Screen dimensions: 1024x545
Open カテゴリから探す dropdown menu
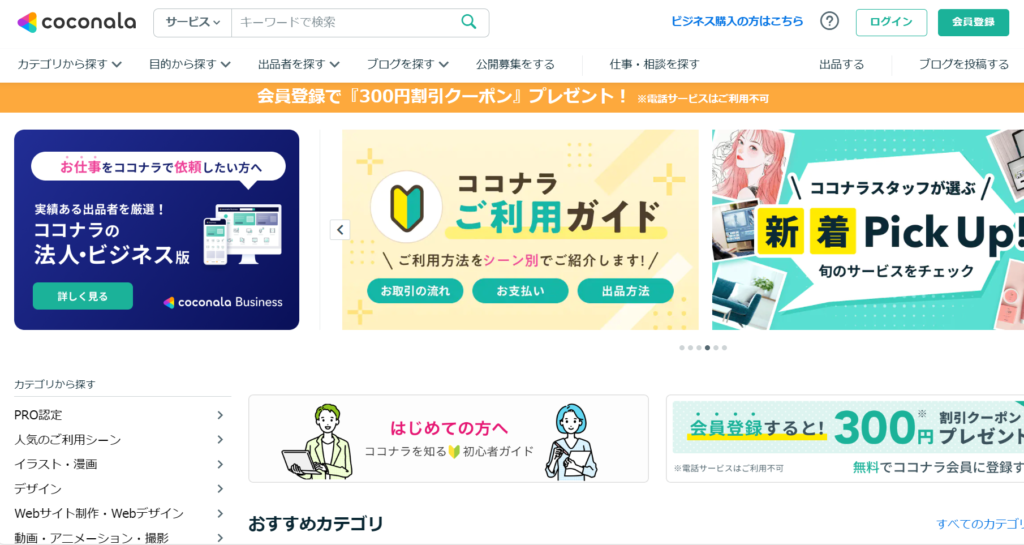pos(69,64)
